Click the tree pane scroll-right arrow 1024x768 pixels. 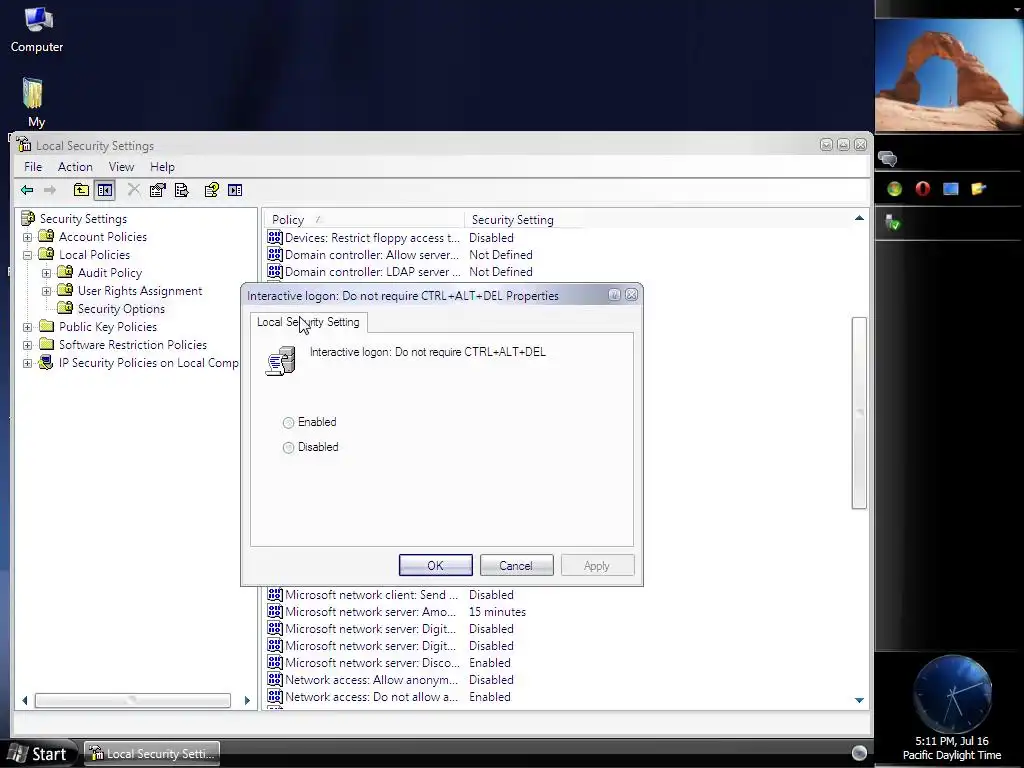point(247,700)
